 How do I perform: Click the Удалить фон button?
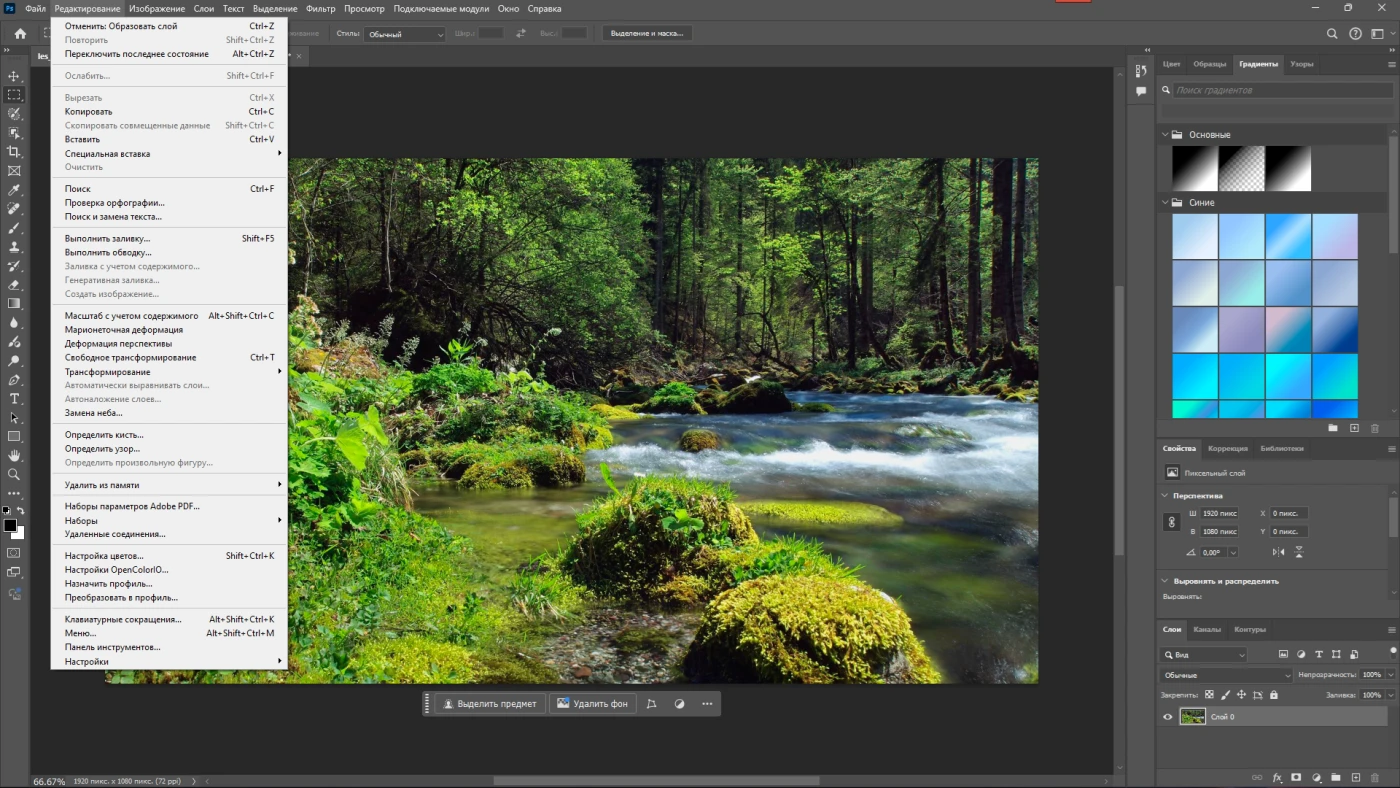coord(592,704)
